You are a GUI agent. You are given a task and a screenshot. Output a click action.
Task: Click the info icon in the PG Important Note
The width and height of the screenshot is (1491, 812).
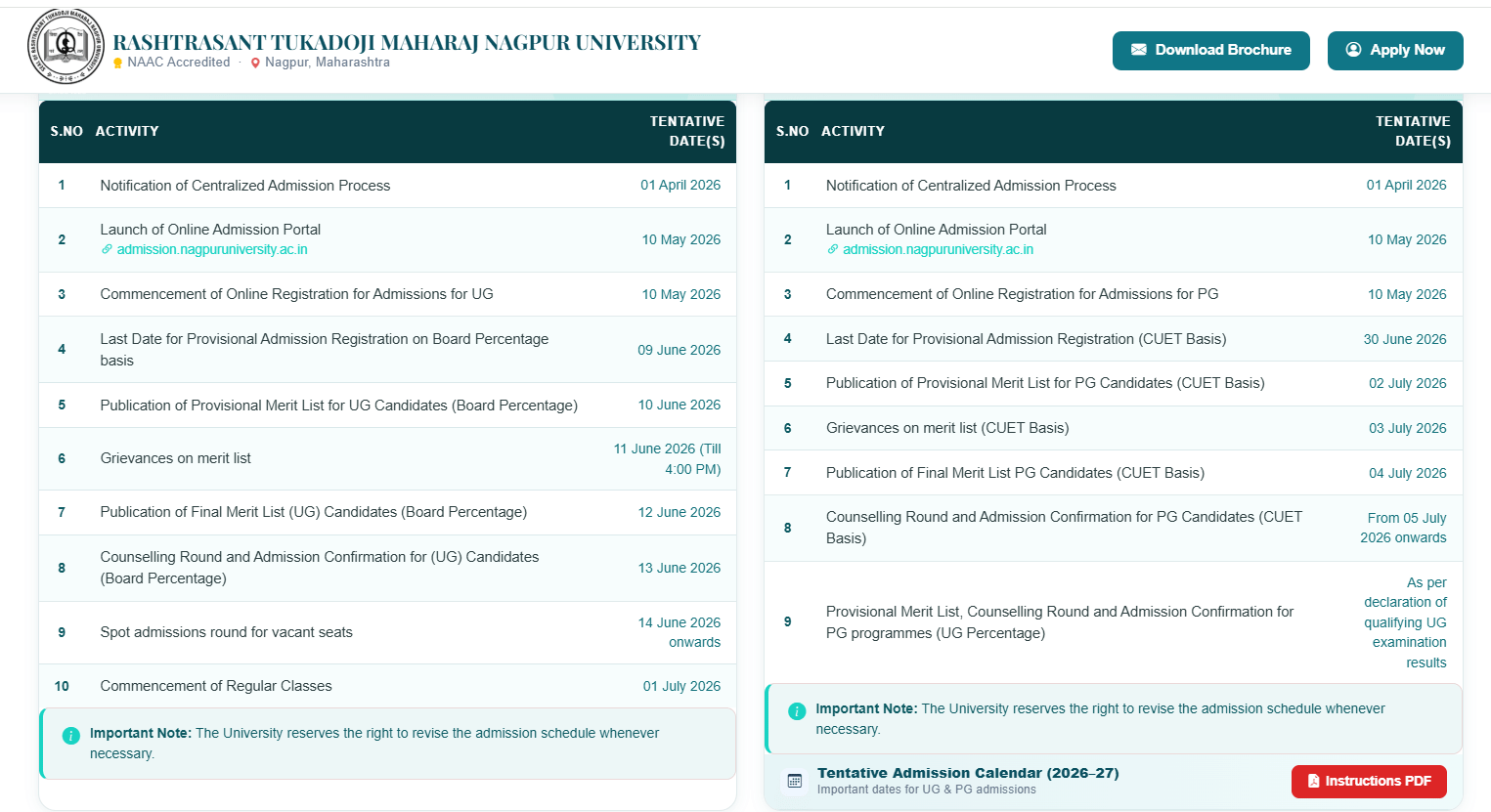click(797, 711)
